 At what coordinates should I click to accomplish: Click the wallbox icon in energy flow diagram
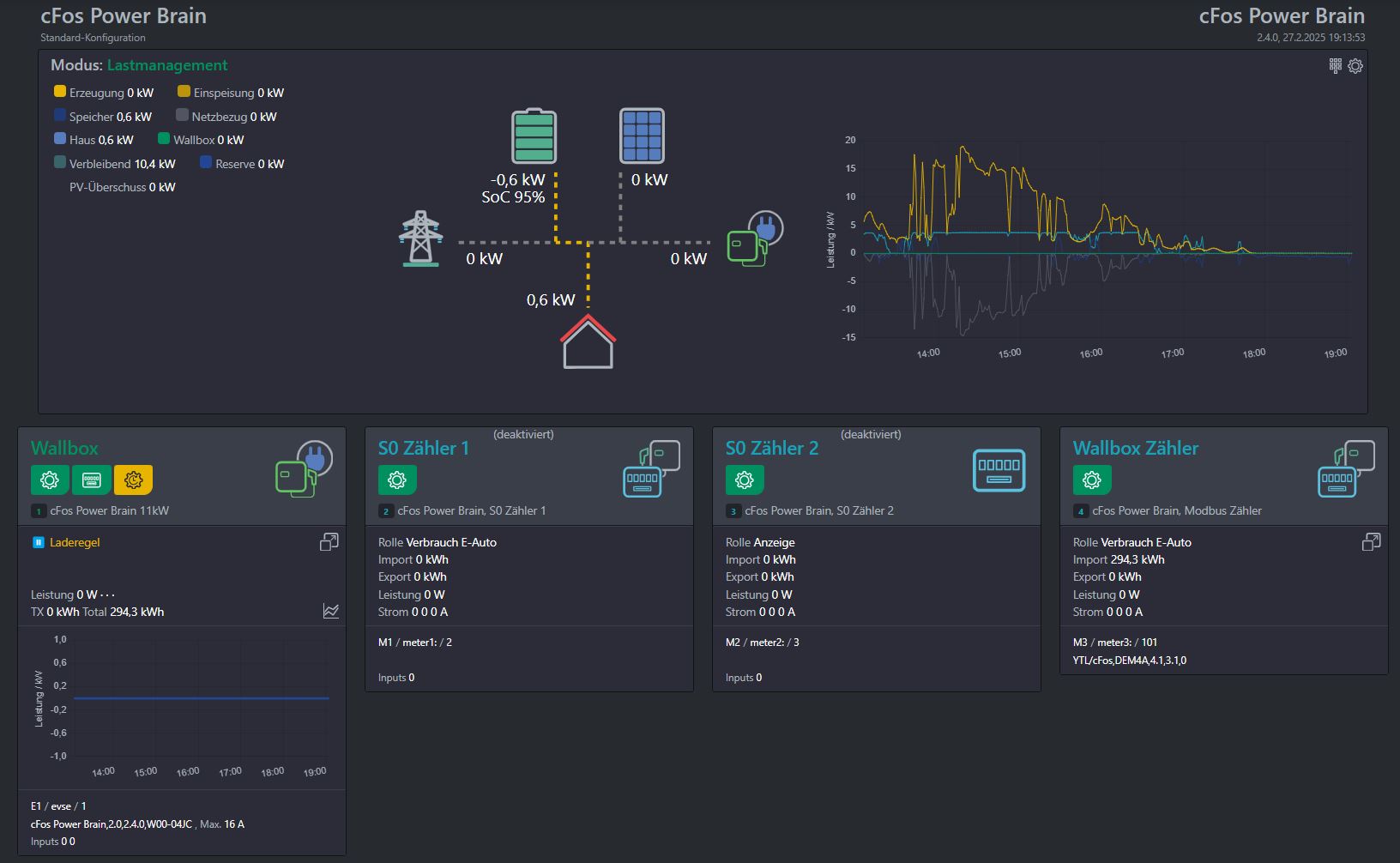tap(755, 238)
